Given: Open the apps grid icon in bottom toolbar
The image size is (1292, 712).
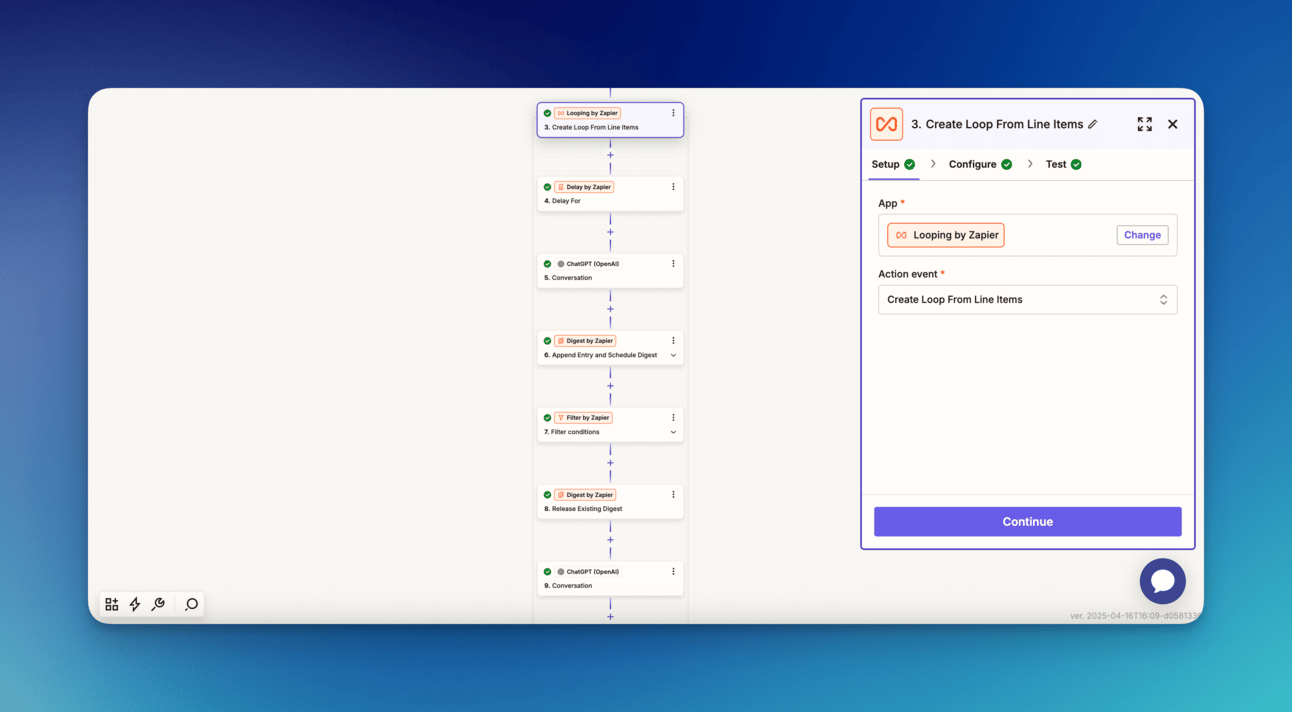Looking at the screenshot, I should [x=112, y=604].
